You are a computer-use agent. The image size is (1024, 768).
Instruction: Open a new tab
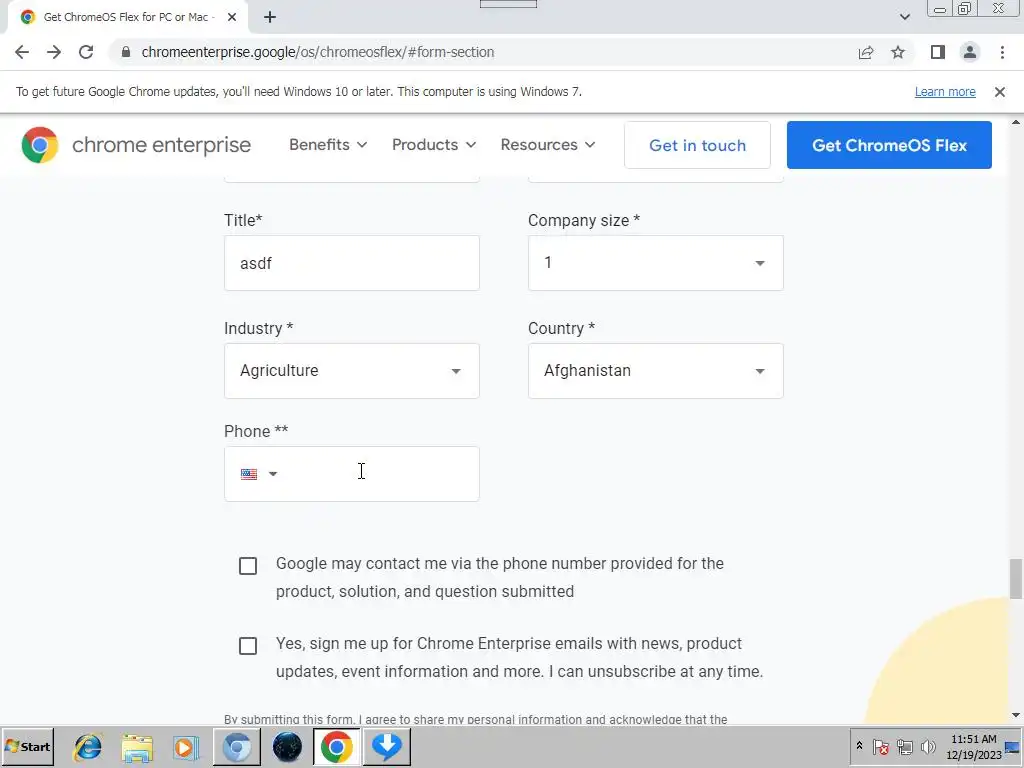pos(270,18)
